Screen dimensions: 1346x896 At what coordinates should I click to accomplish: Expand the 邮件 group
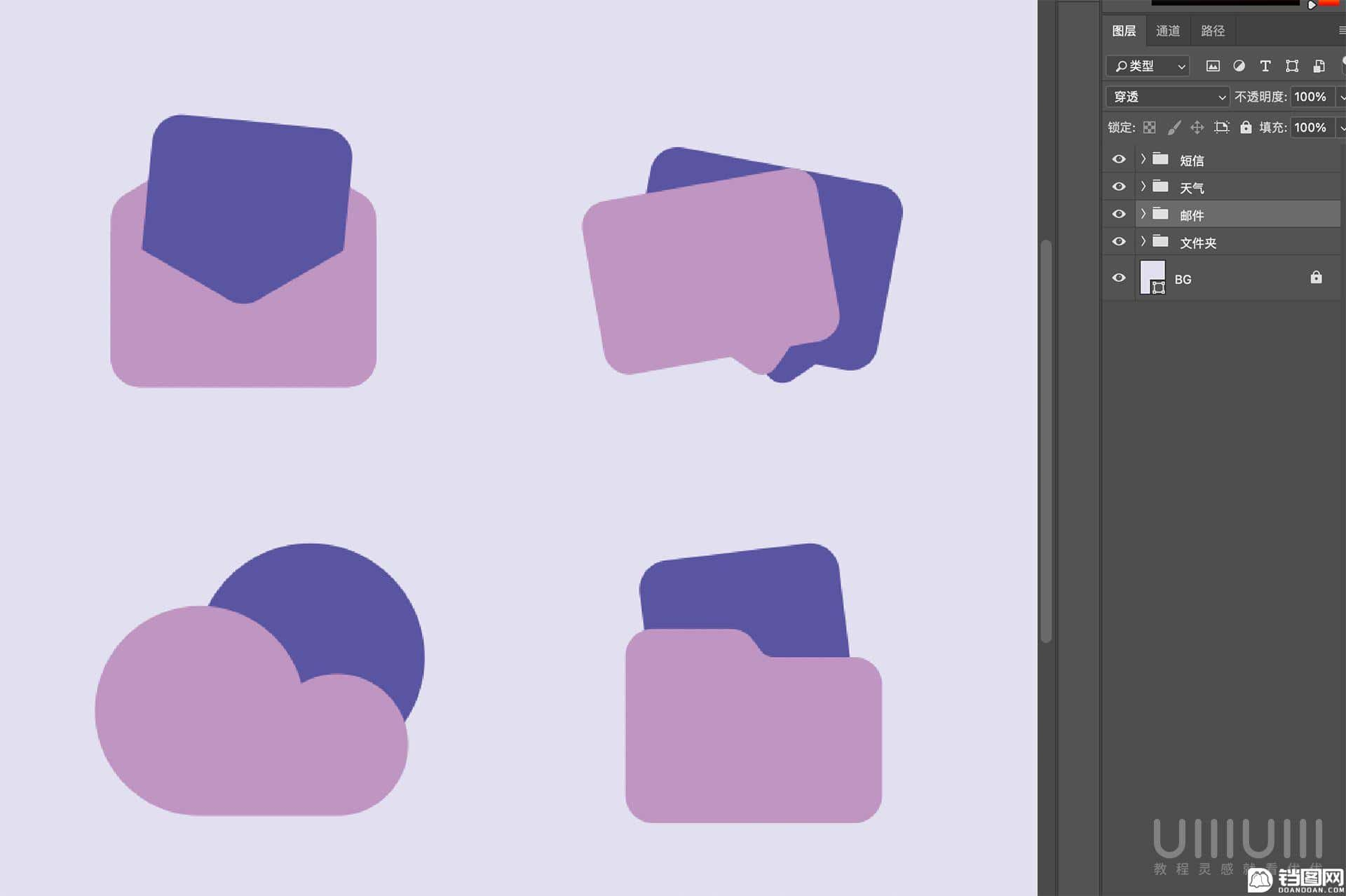[1143, 214]
